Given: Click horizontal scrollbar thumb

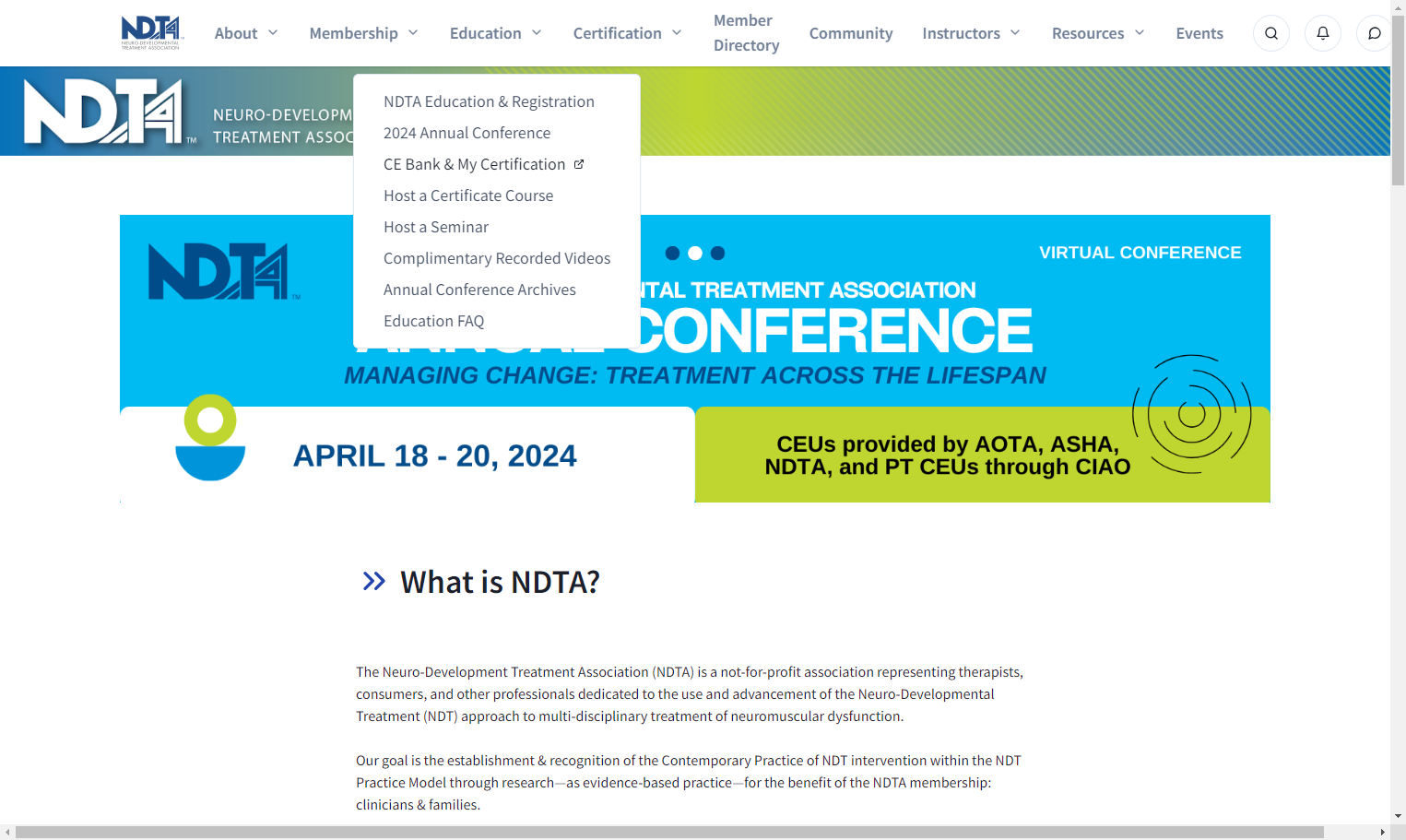Looking at the screenshot, I should [x=669, y=833].
